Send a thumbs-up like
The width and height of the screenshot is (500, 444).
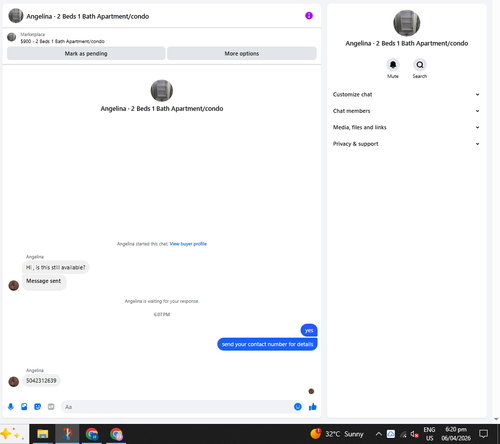(x=313, y=407)
